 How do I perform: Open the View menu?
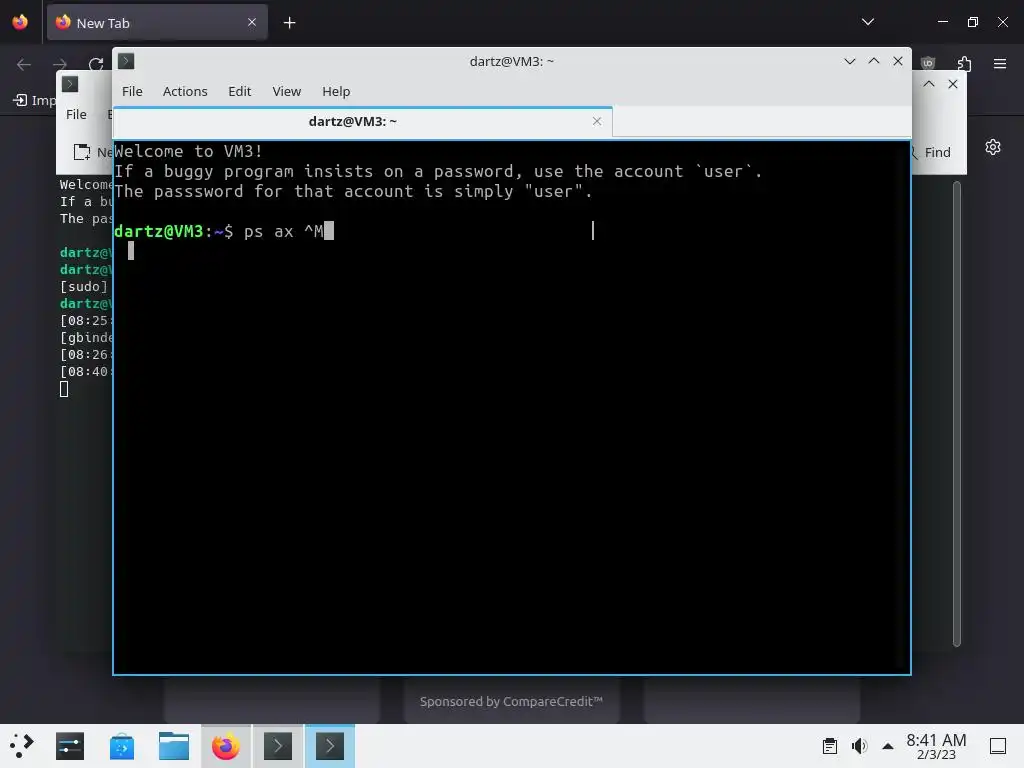pyautogui.click(x=287, y=91)
